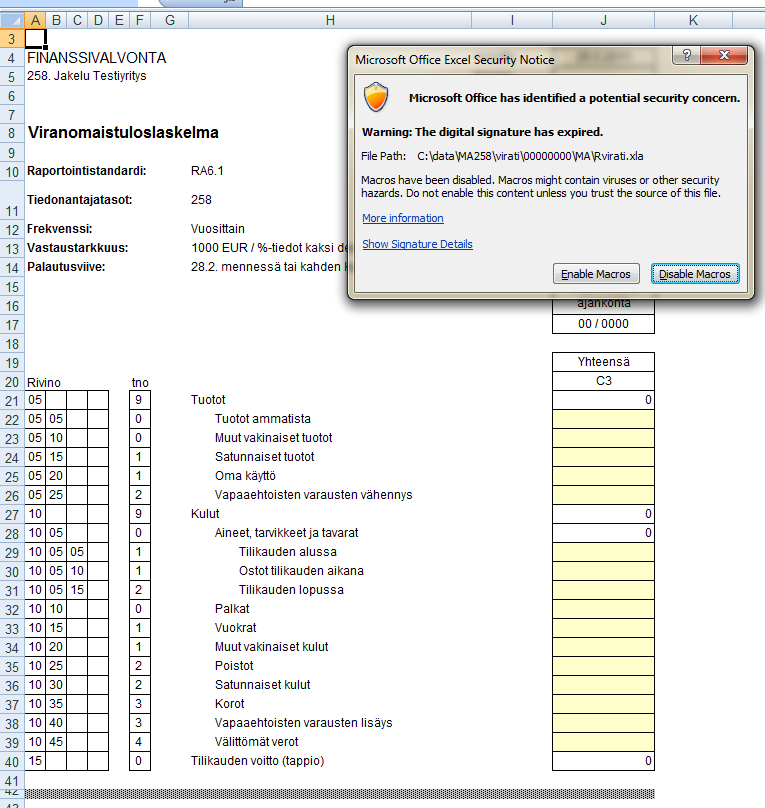Click the Vastaustarkkuus label

78,247
